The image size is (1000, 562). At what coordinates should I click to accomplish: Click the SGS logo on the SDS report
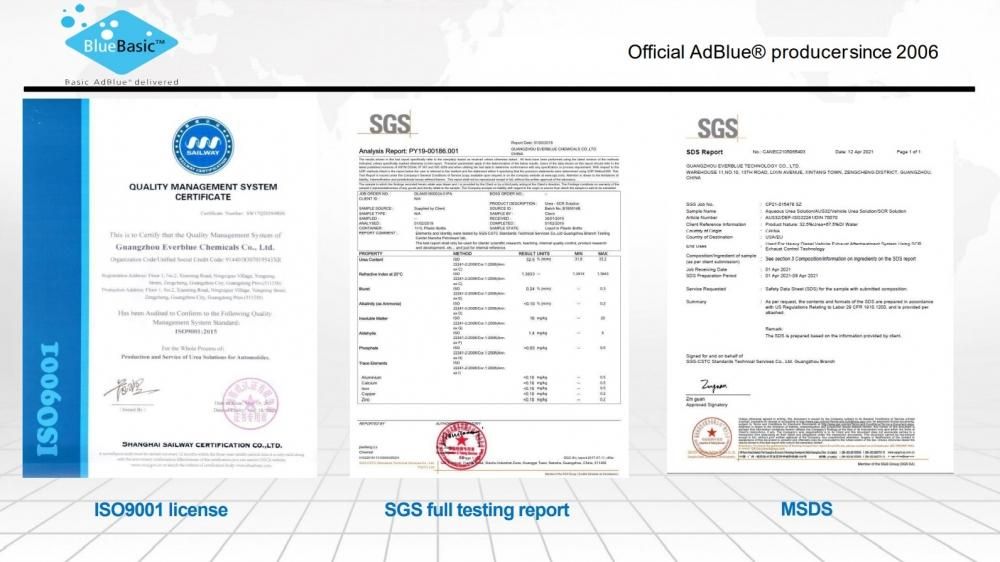pyautogui.click(x=717, y=128)
